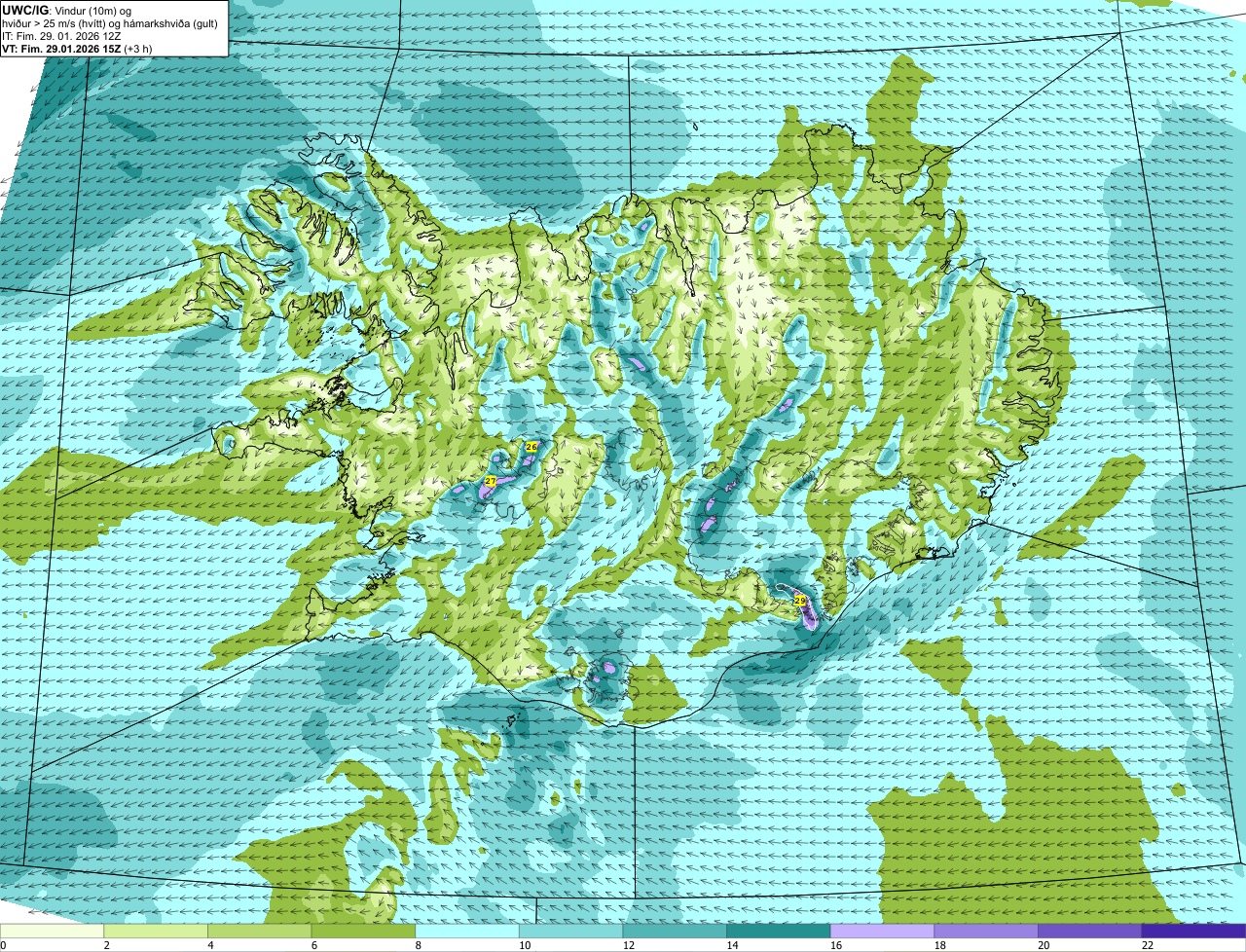The height and width of the screenshot is (952, 1246).
Task: Click the scale tick number 14
Action: pyautogui.click(x=732, y=945)
